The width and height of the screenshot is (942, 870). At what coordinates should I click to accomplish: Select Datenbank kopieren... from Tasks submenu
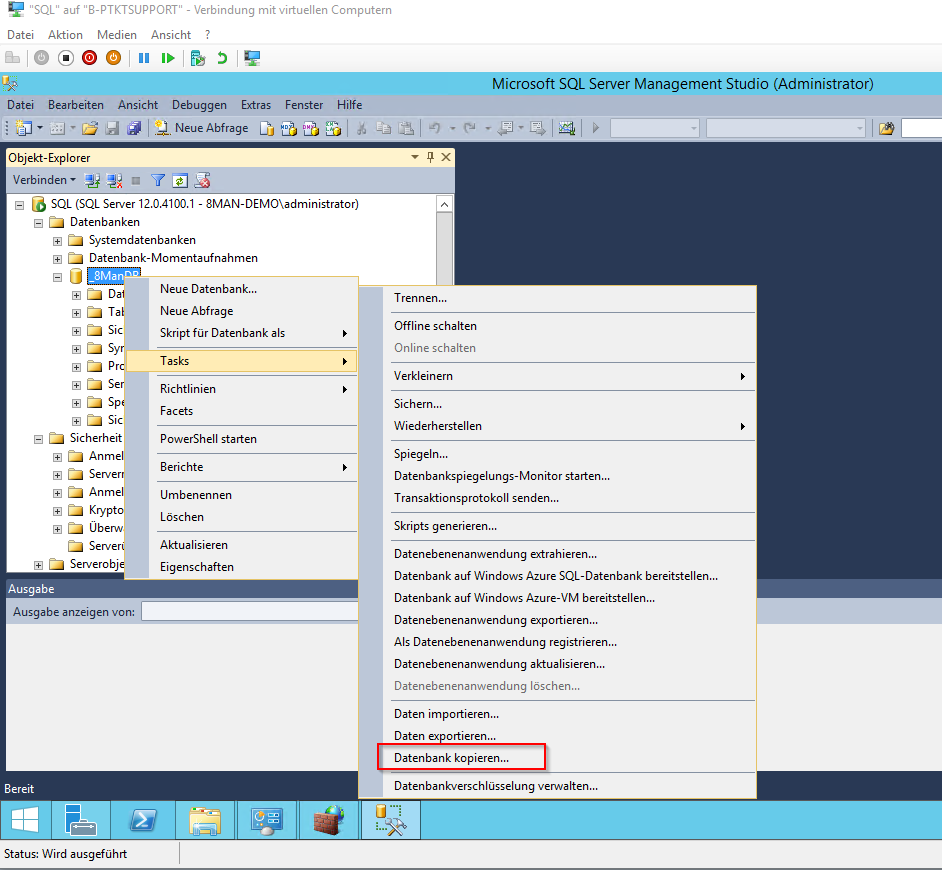(x=451, y=758)
